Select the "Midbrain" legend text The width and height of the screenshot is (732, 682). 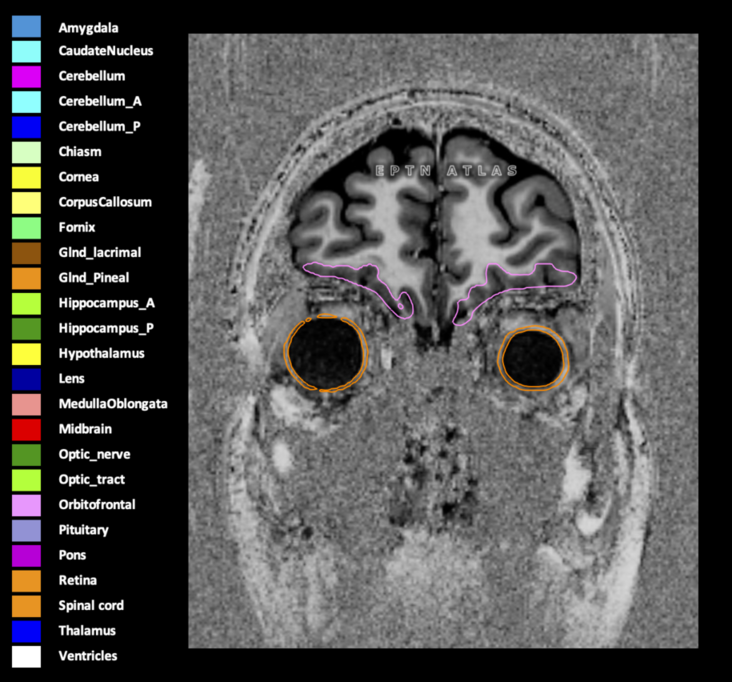pos(85,429)
